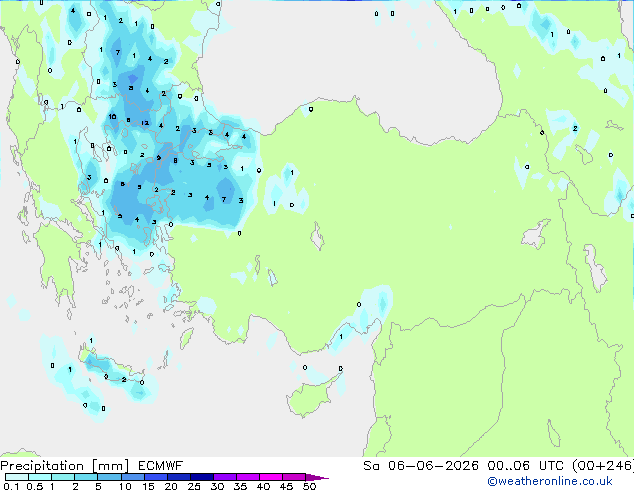Click the "10" value on the map, not the legend
The image size is (634, 490).
pyautogui.click(x=112, y=116)
